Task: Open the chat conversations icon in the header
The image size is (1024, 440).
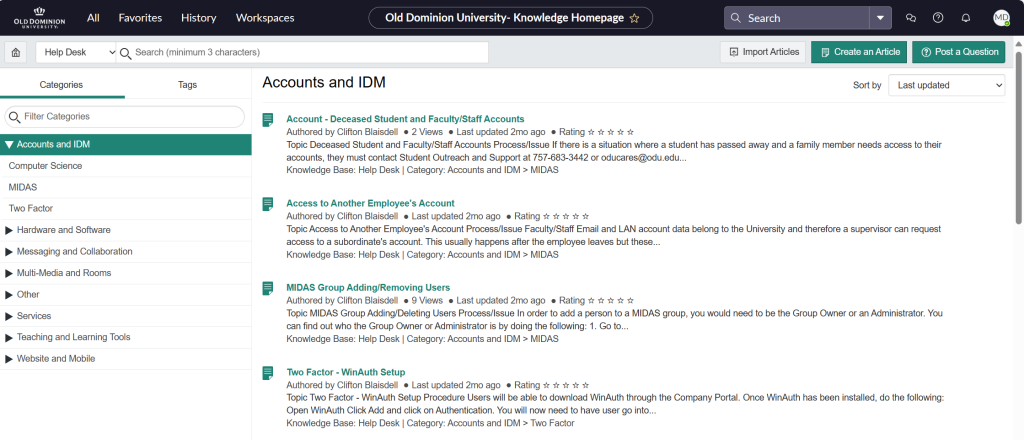Action: (911, 18)
